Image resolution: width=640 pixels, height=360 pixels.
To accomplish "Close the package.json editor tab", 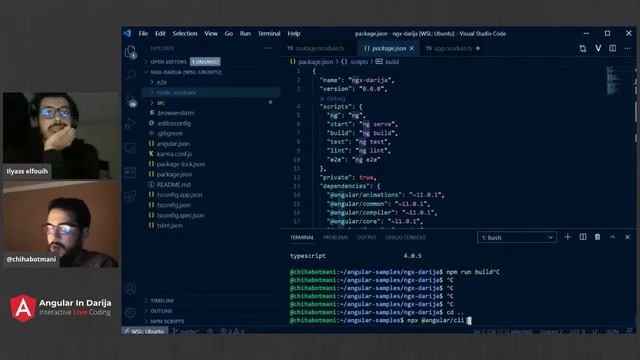I will click(x=412, y=49).
